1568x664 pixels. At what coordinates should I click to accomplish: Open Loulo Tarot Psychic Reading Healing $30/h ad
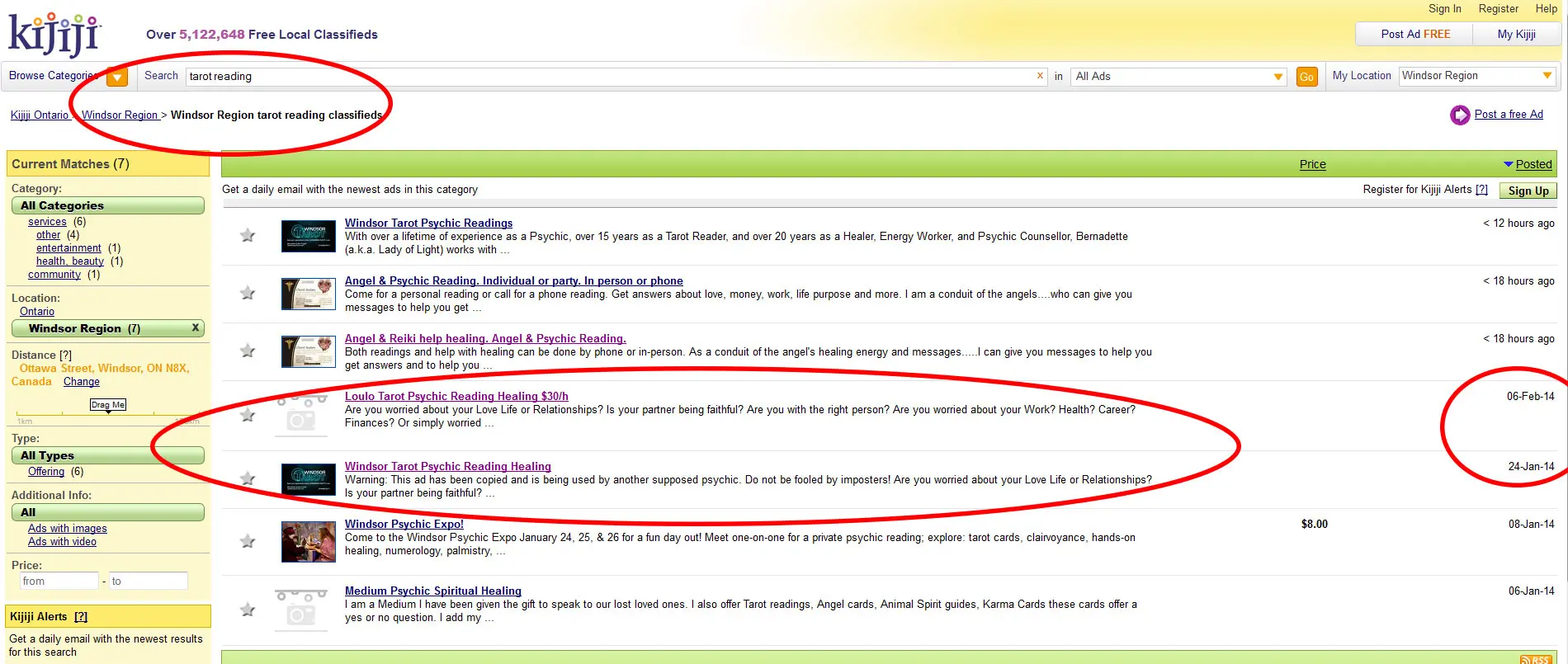click(456, 396)
